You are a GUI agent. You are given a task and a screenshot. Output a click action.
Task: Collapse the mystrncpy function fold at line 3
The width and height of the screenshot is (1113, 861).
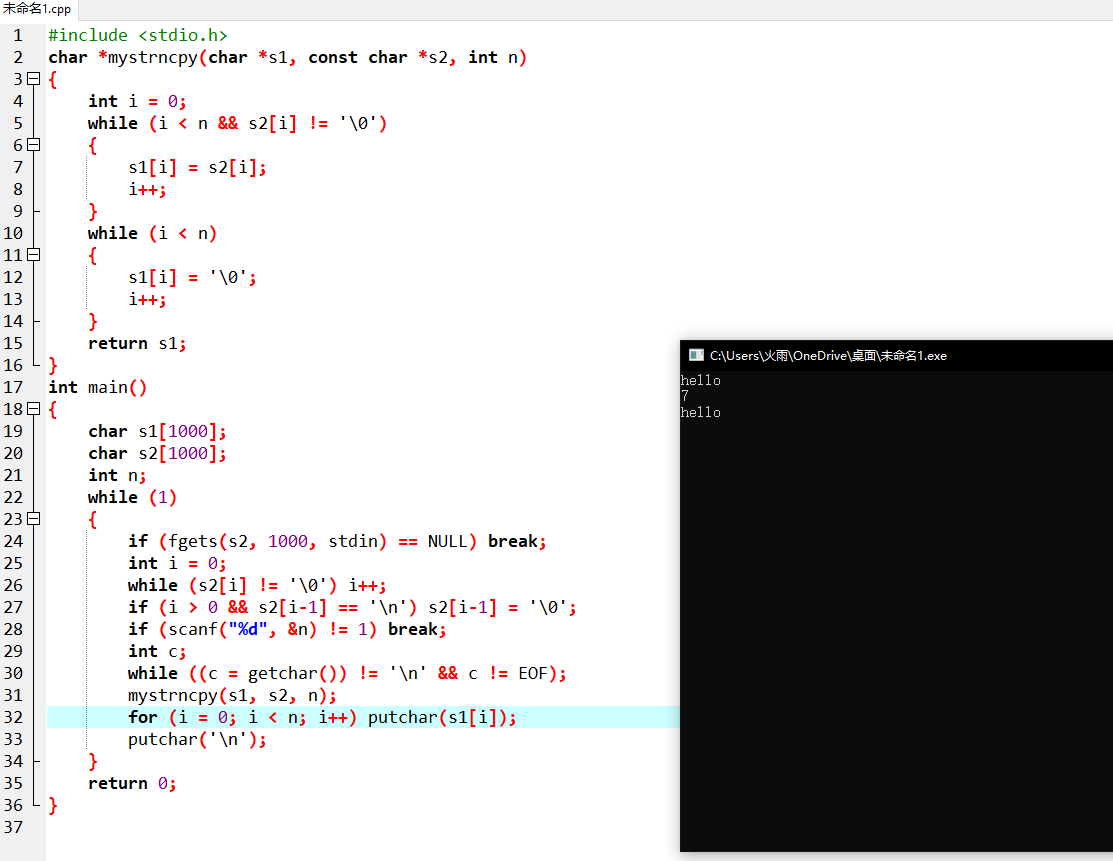tap(33, 79)
